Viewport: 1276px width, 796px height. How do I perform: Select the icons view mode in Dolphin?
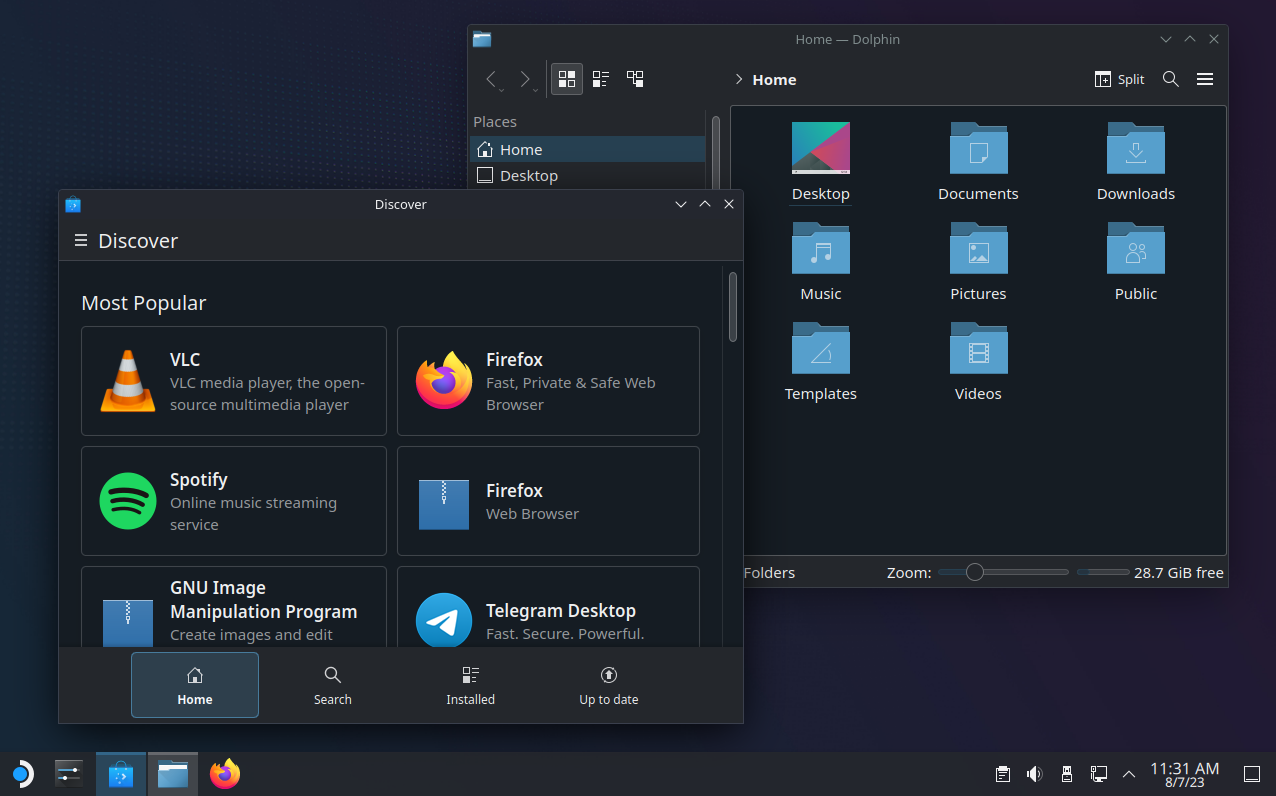point(566,79)
